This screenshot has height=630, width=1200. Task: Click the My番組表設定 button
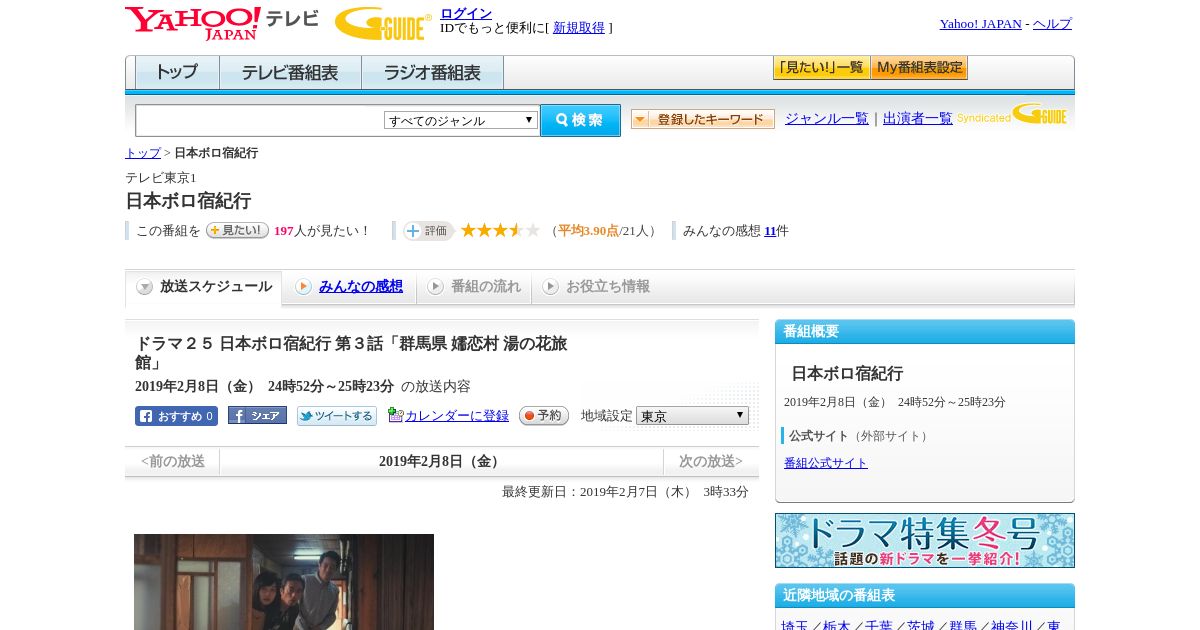pyautogui.click(x=919, y=68)
